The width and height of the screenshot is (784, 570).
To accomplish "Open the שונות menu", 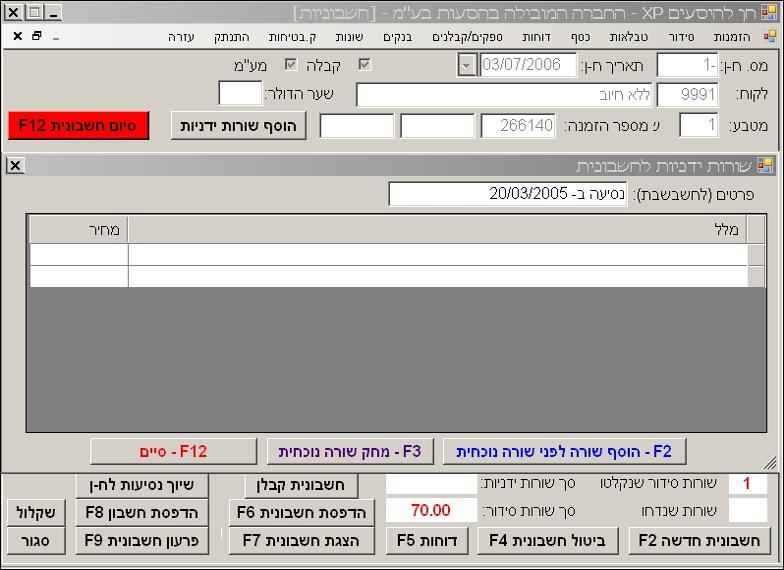I will pyautogui.click(x=349, y=37).
